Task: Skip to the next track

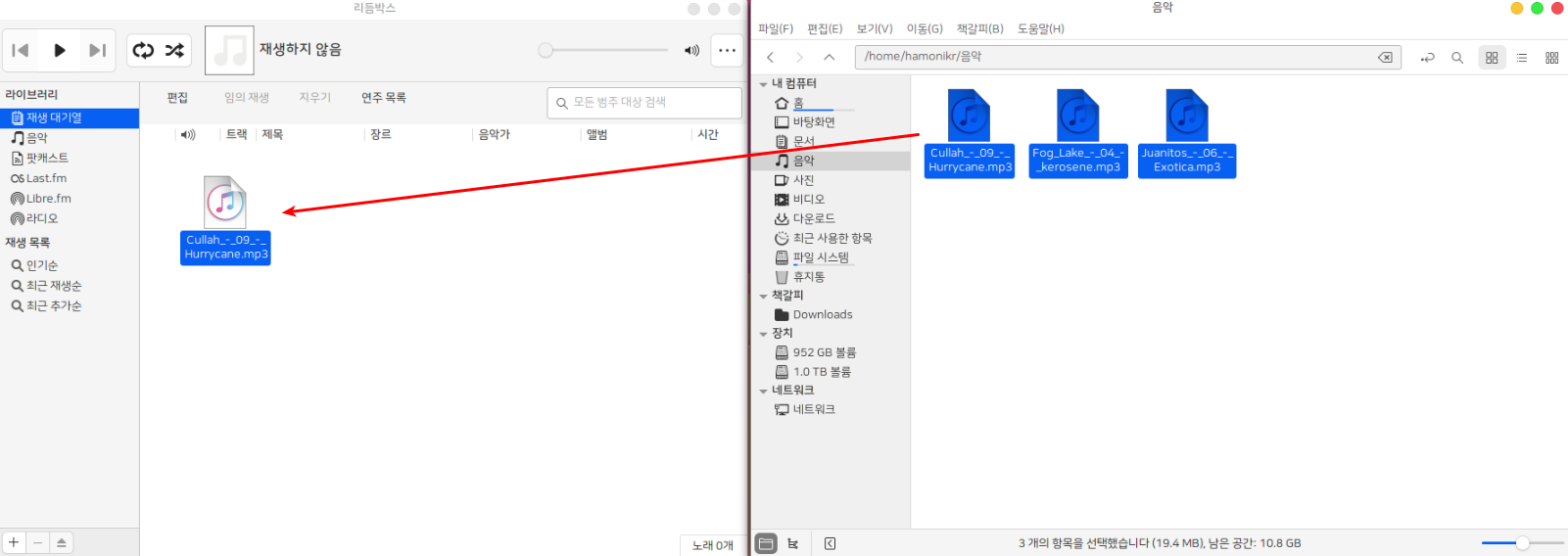Action: [97, 51]
